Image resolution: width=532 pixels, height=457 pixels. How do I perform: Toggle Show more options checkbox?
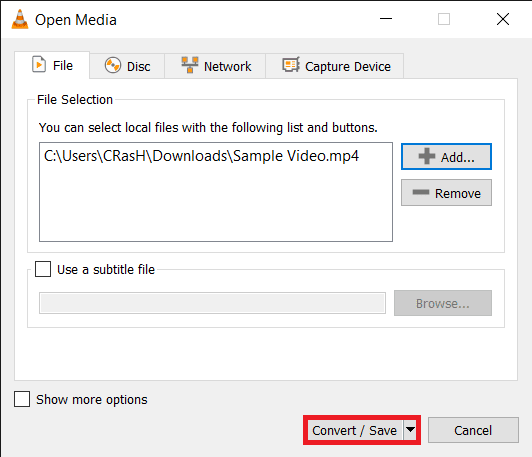point(22,399)
